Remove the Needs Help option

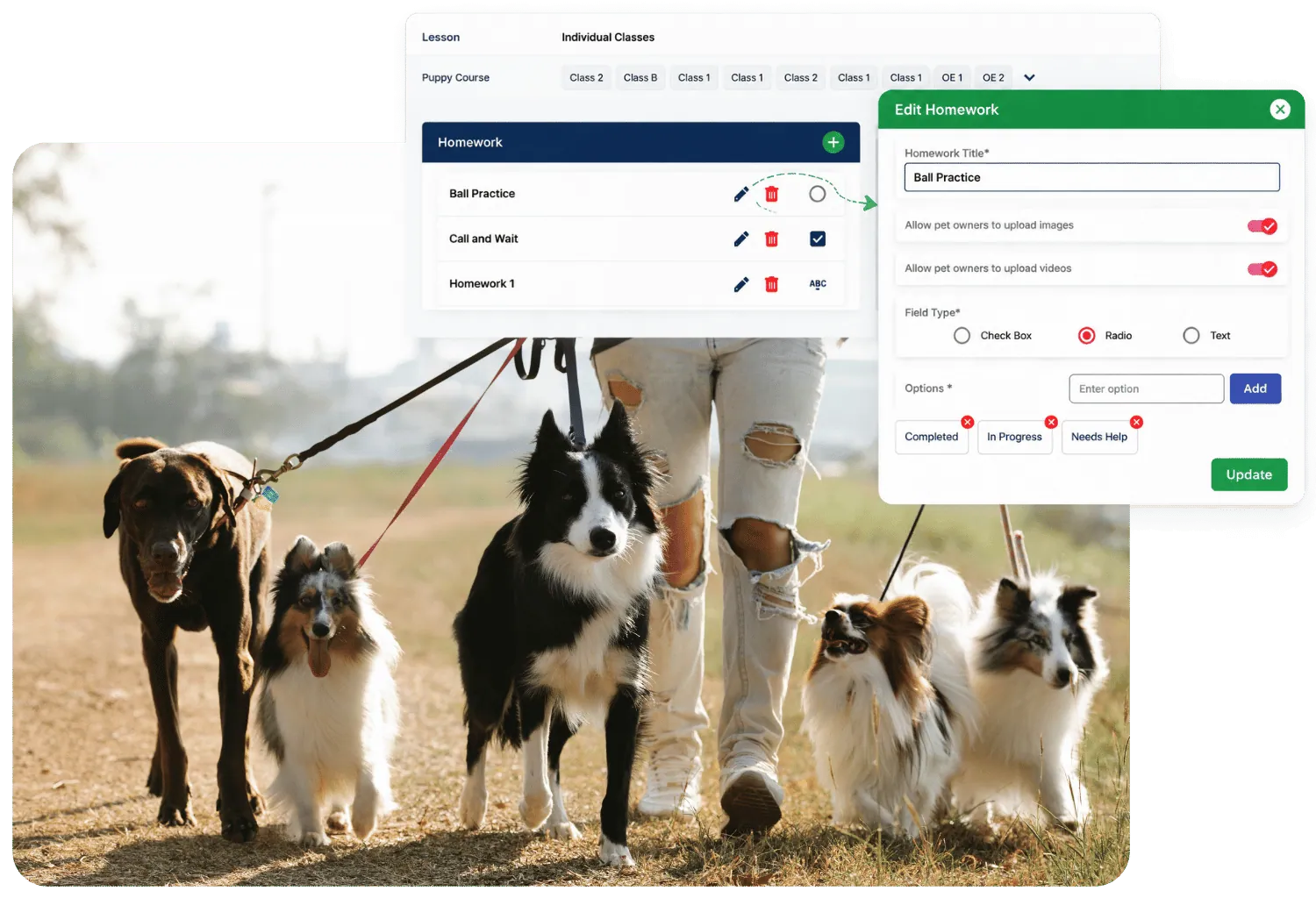tap(1136, 422)
